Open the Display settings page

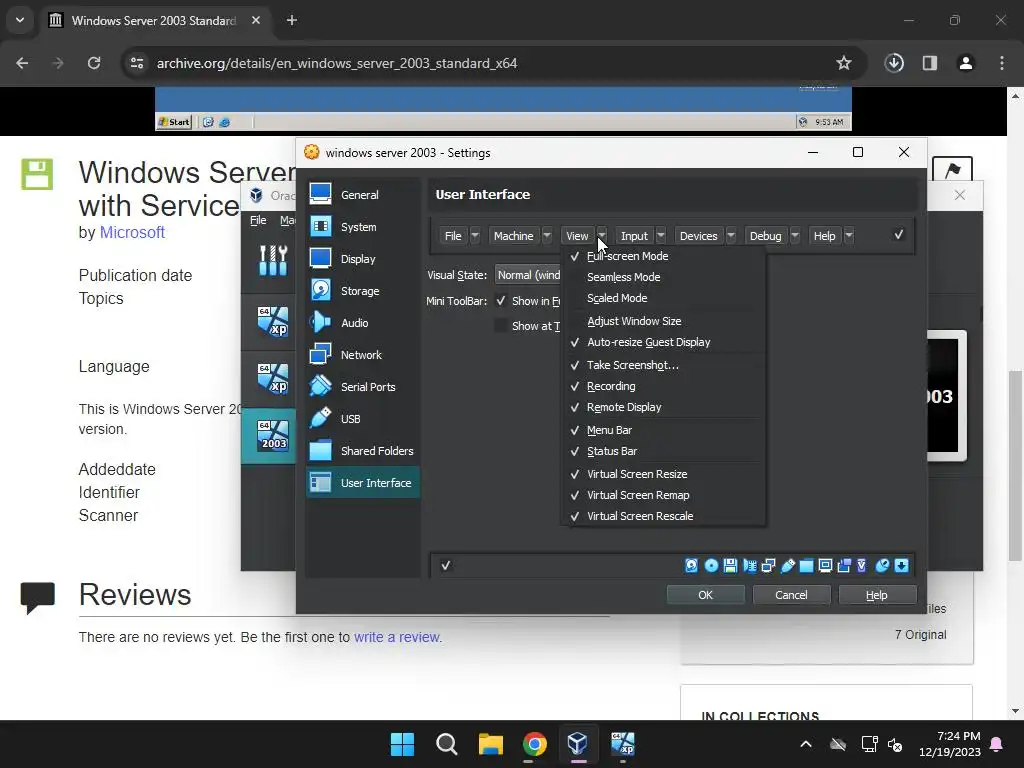[362, 259]
